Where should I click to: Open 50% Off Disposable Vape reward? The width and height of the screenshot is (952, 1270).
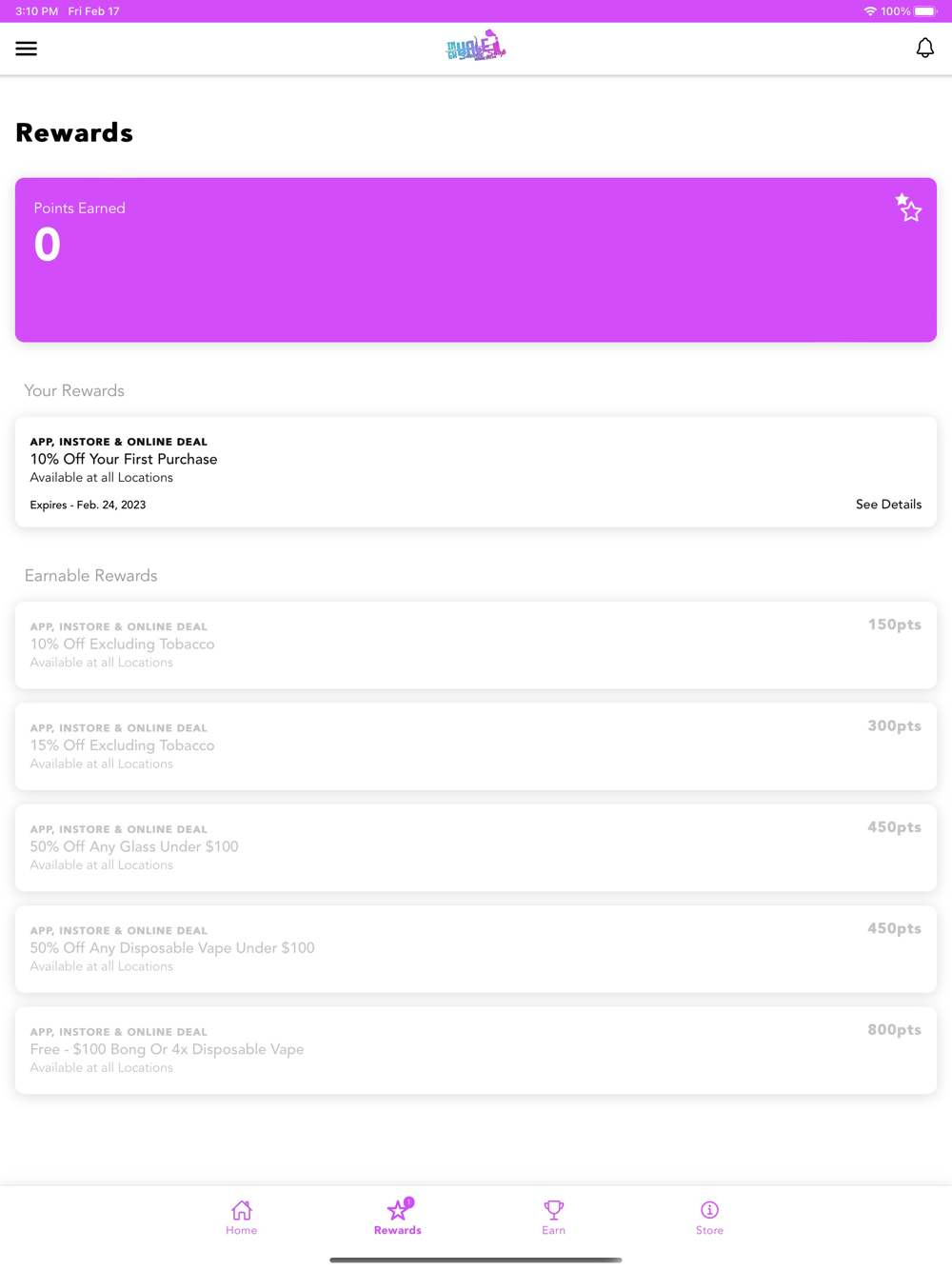coord(476,949)
